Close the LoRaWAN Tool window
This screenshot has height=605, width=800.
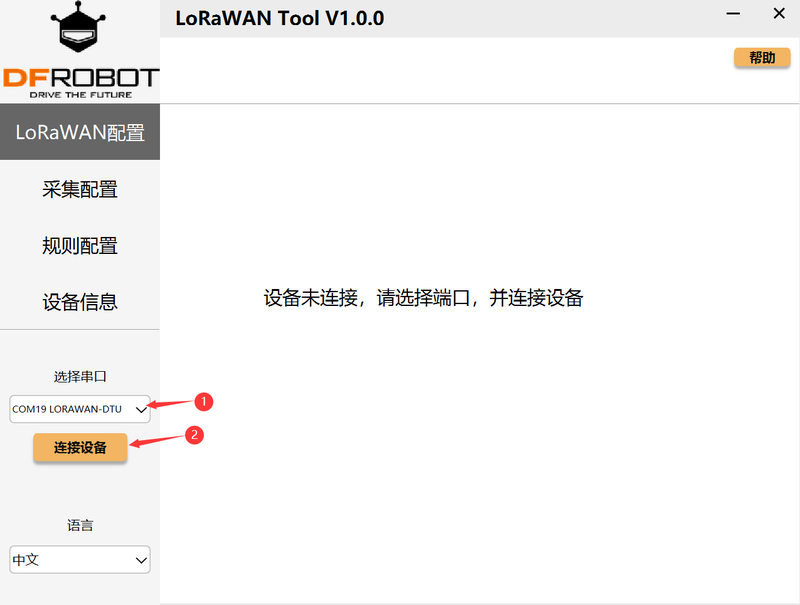779,15
